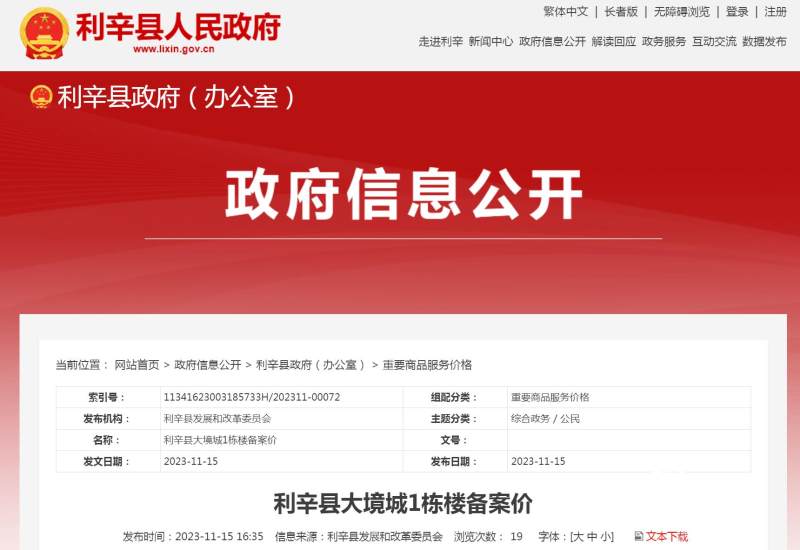This screenshot has width=800, height=550.
Task: Click the small emblem beside 利辛县政府（办公室）
Action: tap(41, 97)
